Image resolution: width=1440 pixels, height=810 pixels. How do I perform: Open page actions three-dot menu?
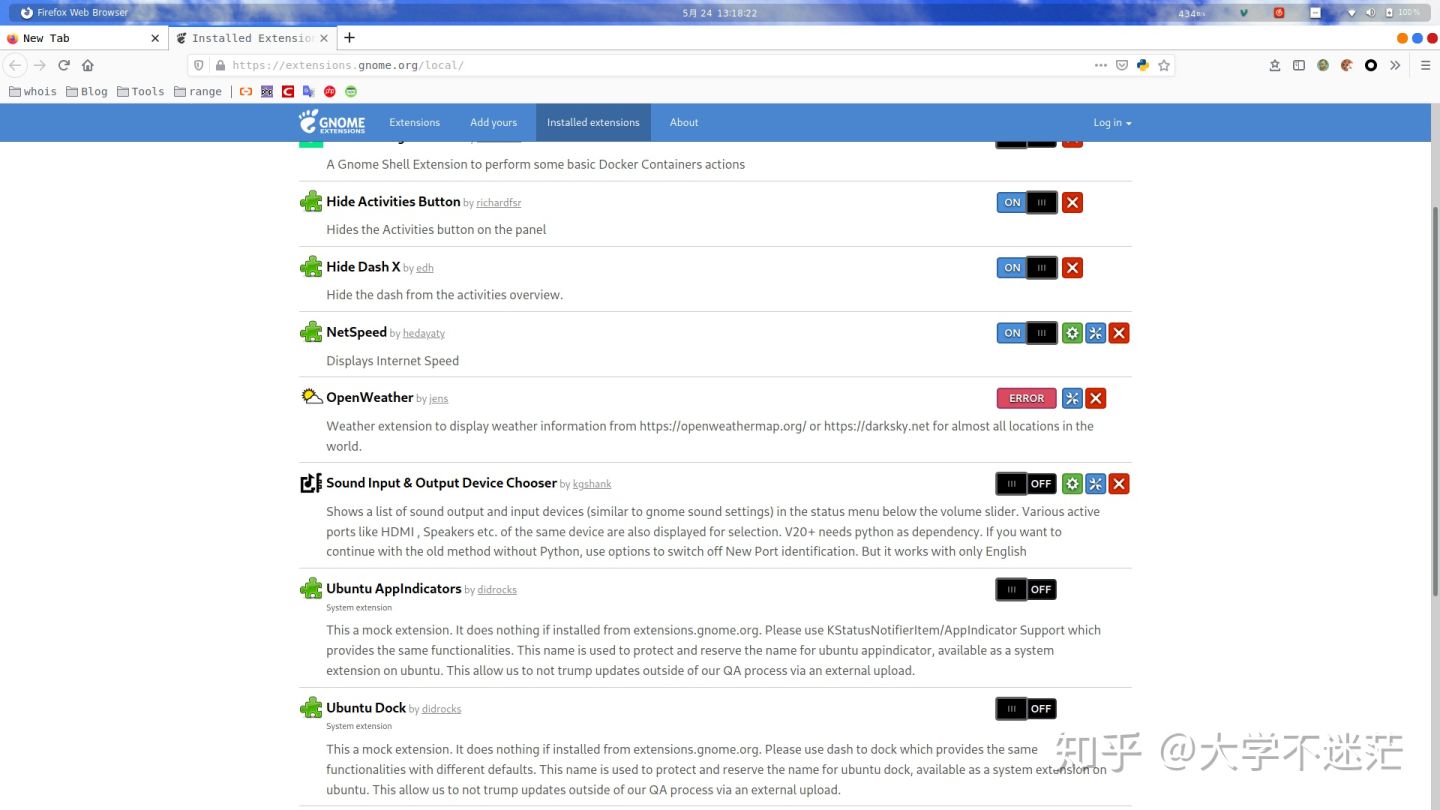[x=1101, y=65]
